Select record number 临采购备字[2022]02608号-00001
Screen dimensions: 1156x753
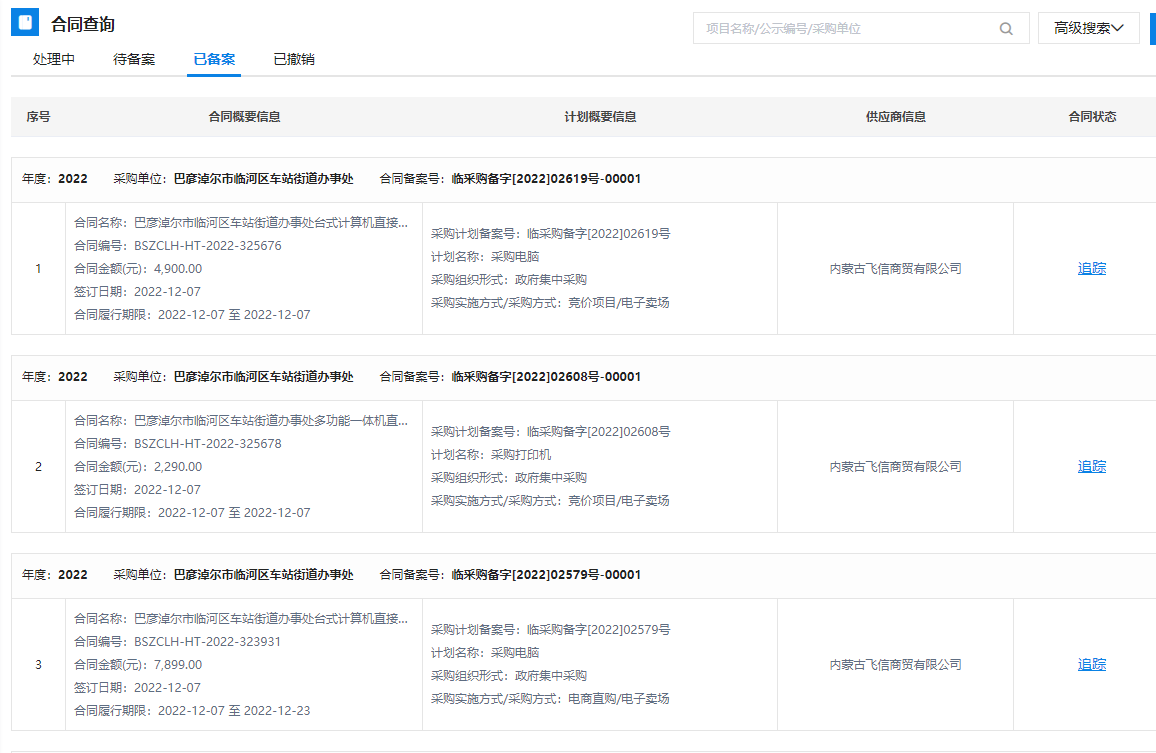pyautogui.click(x=546, y=376)
